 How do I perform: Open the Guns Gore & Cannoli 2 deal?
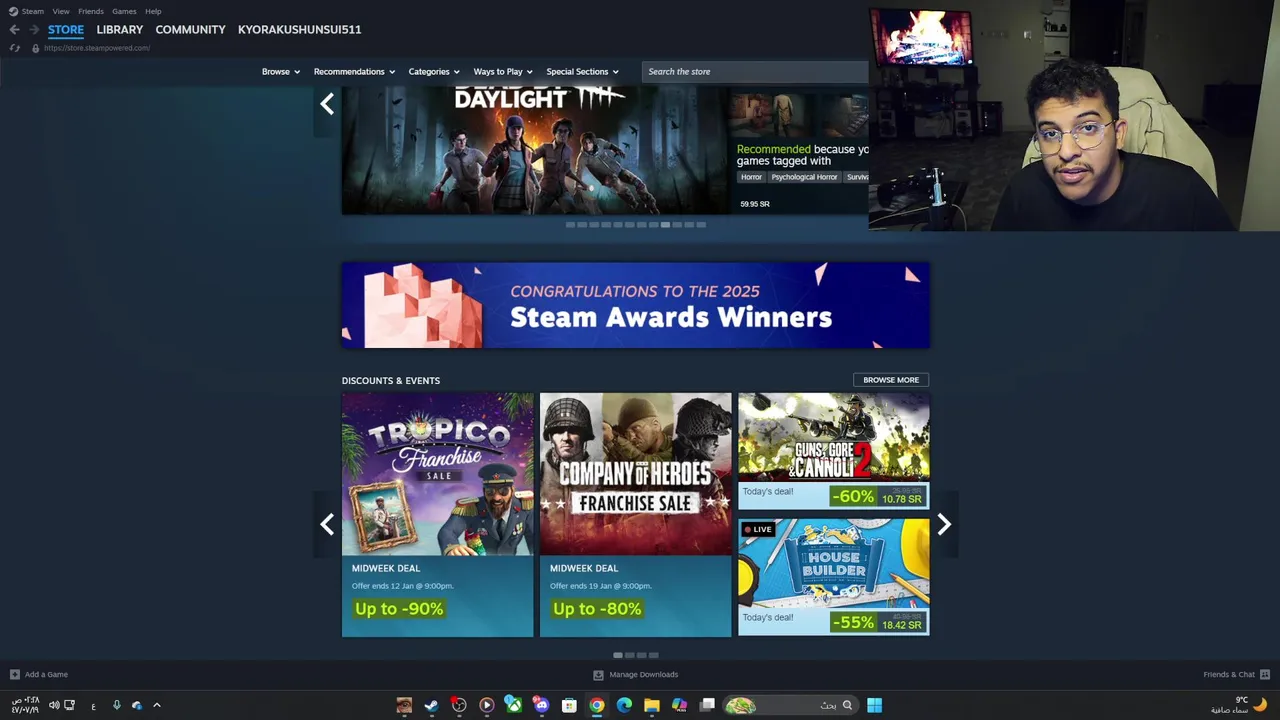coord(834,451)
